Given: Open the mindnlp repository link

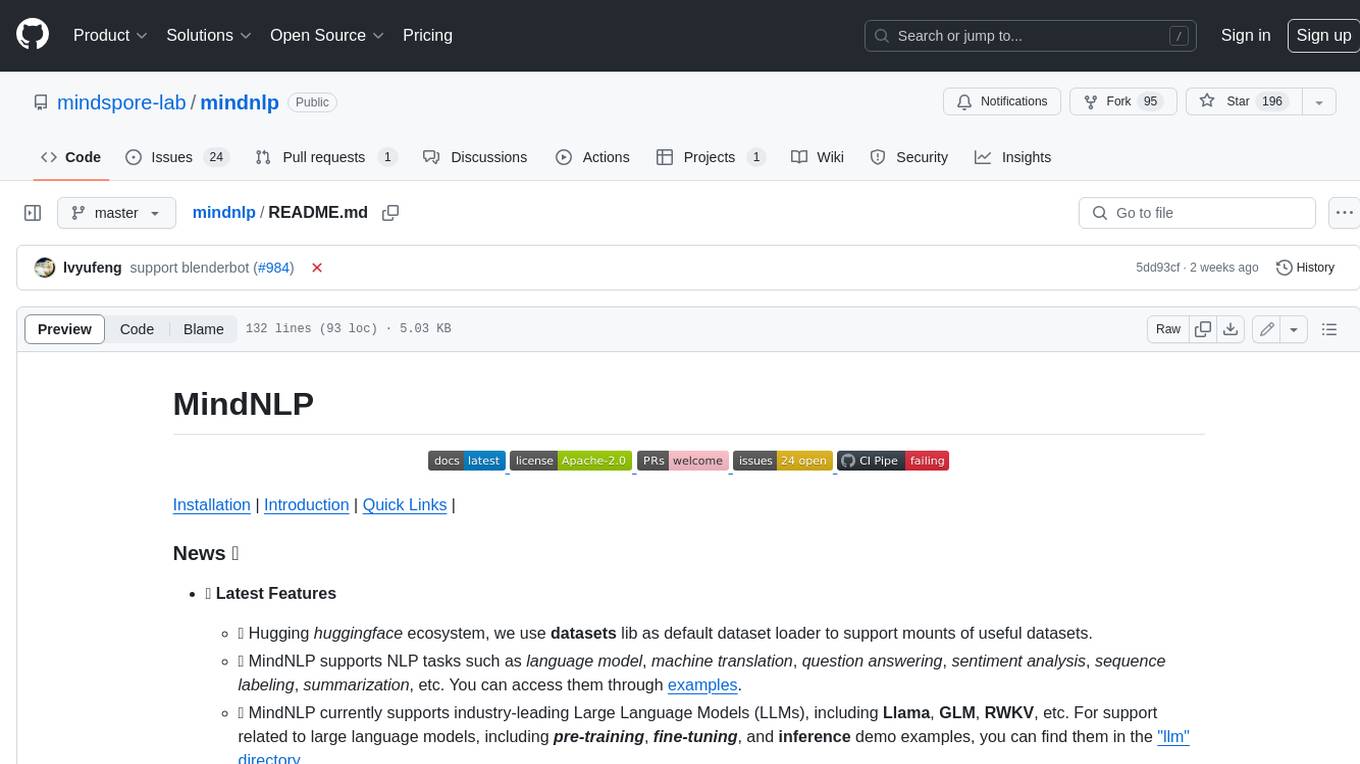Looking at the screenshot, I should tap(239, 102).
